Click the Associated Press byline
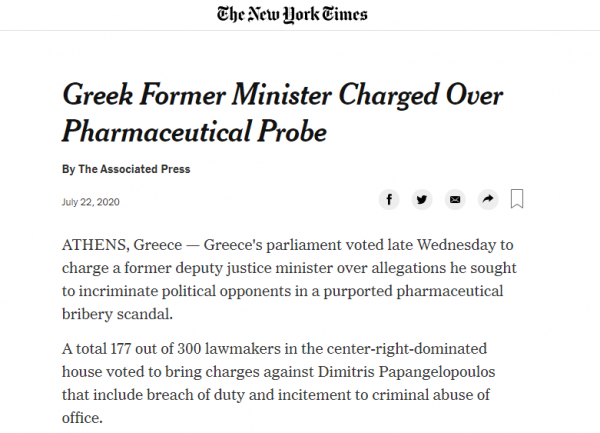Screen dimensions: 600x433 coord(134,169)
